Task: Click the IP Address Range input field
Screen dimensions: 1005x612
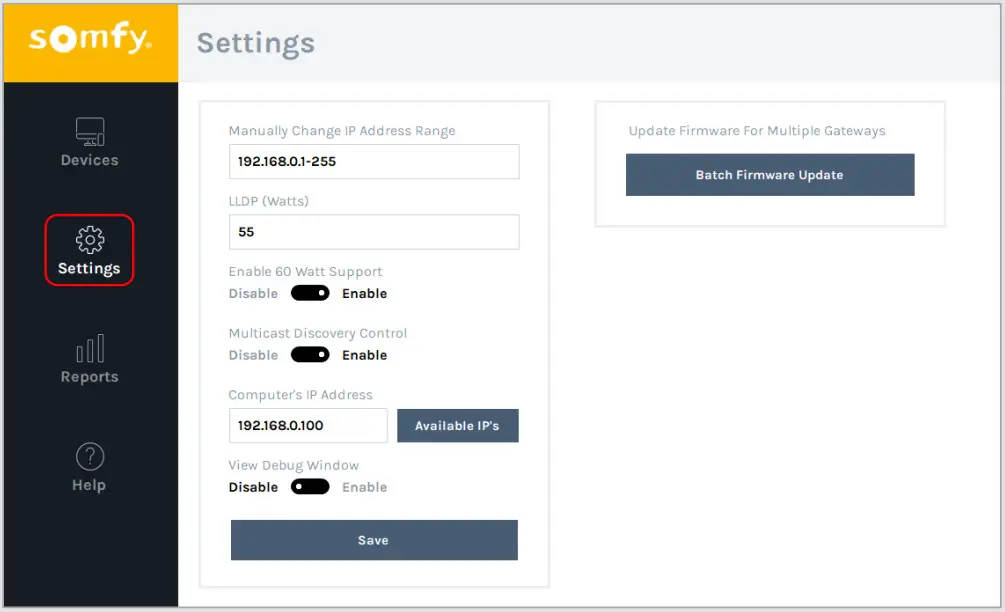Action: 373,161
